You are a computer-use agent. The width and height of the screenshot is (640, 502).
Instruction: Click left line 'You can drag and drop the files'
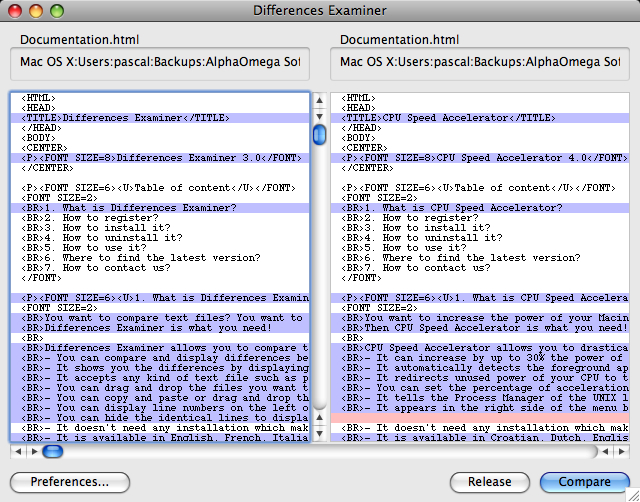click(160, 388)
